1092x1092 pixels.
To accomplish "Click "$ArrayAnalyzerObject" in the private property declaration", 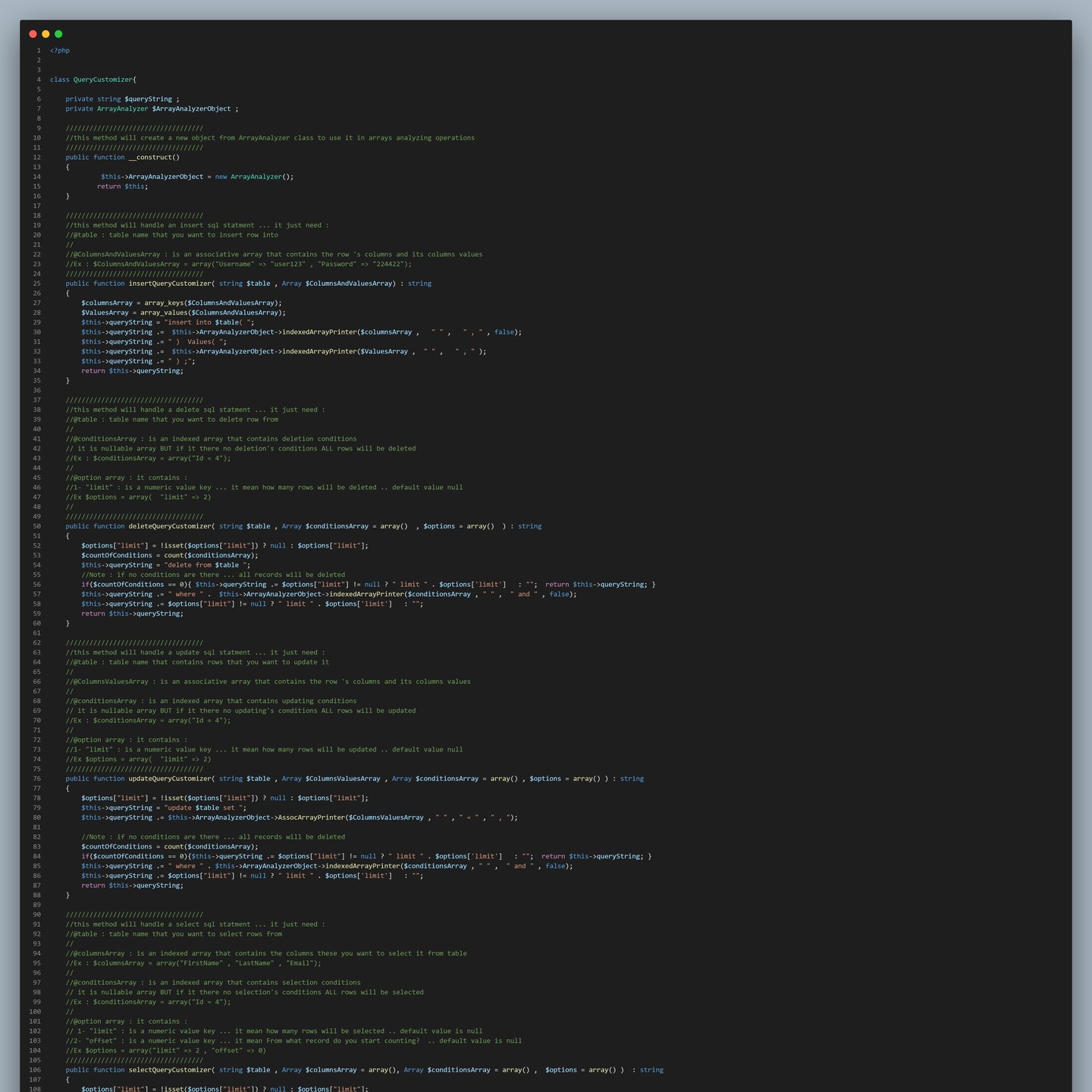I will coord(192,109).
